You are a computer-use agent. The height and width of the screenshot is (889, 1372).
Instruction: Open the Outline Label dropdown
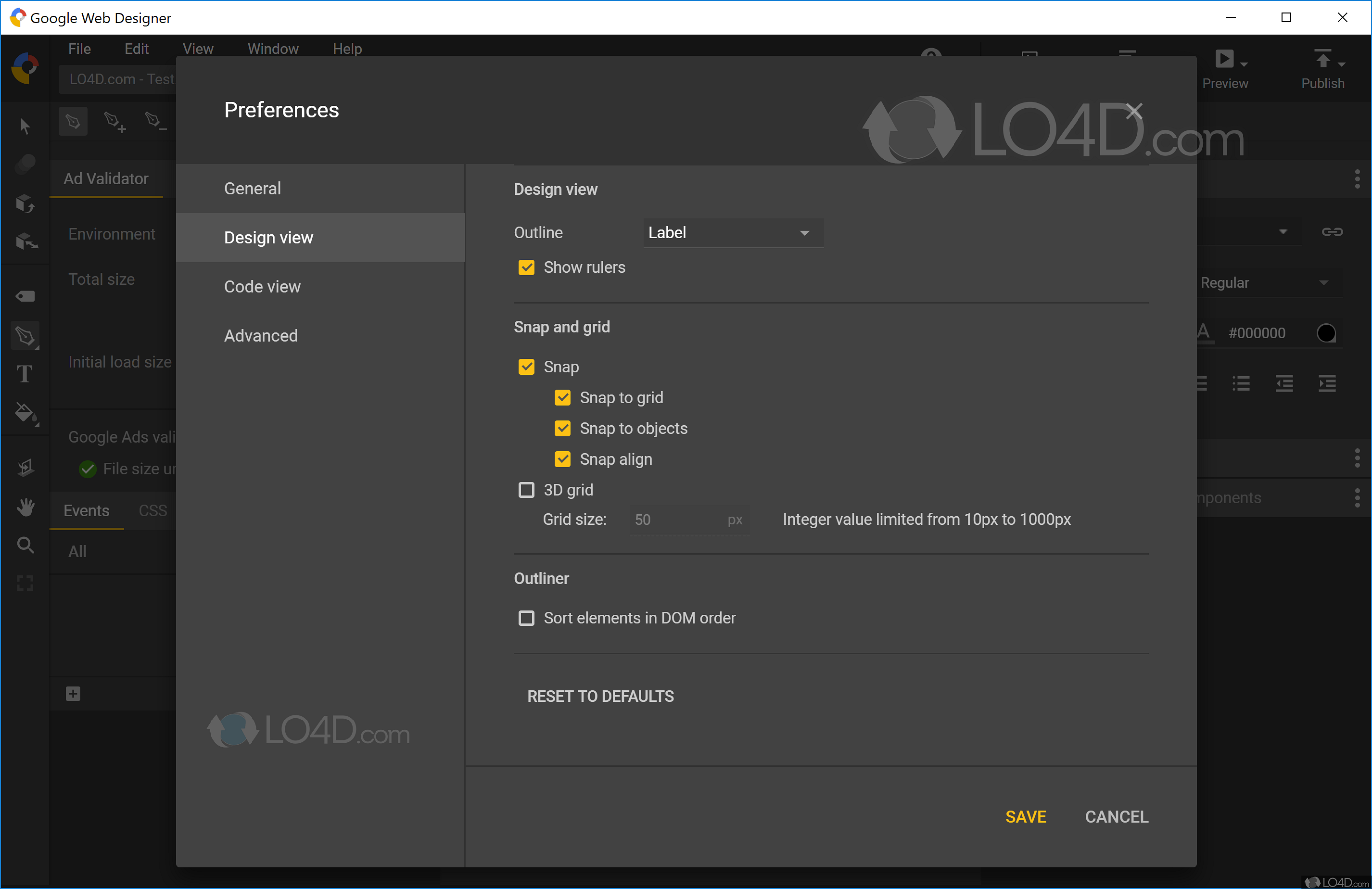coord(732,233)
